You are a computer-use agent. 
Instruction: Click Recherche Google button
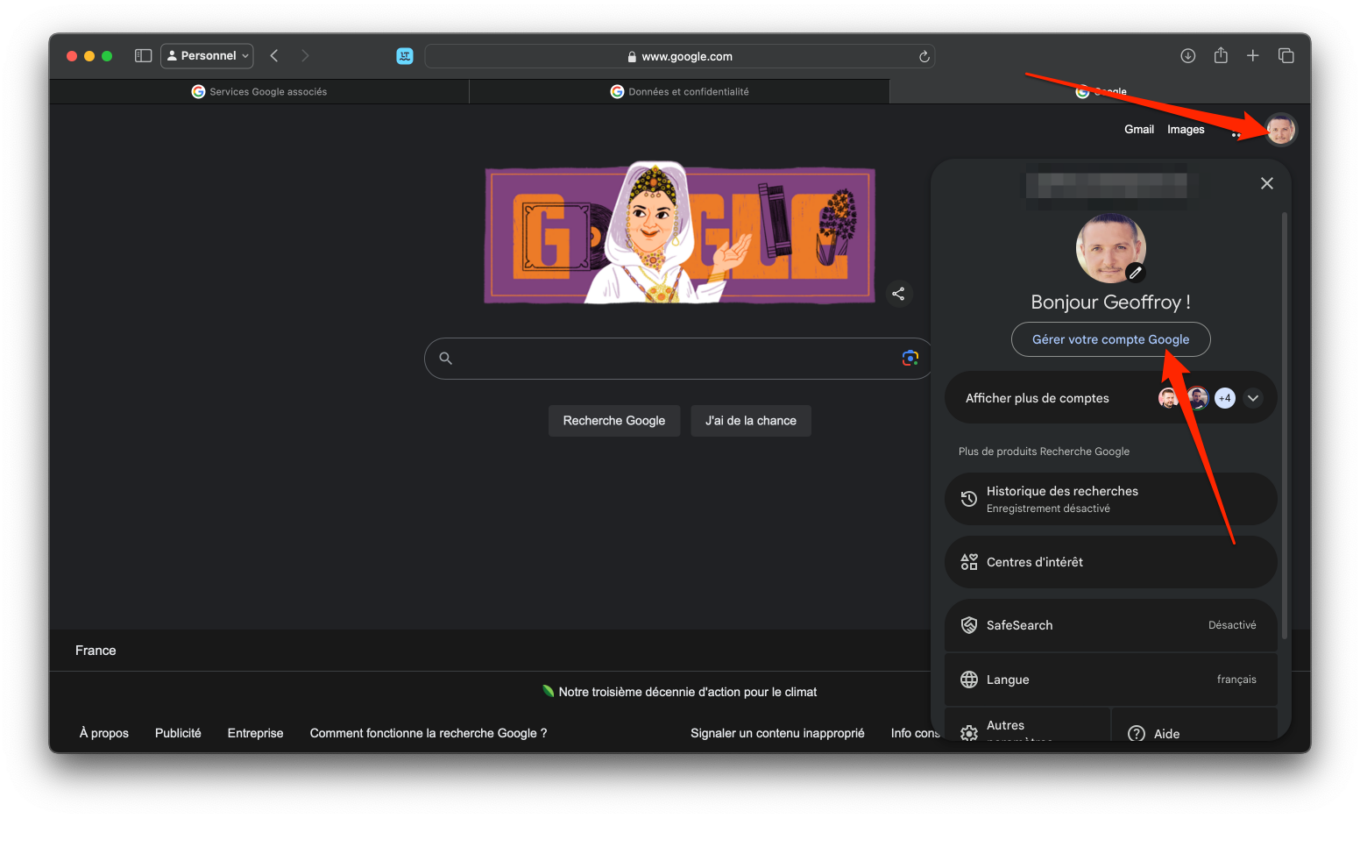click(x=614, y=421)
